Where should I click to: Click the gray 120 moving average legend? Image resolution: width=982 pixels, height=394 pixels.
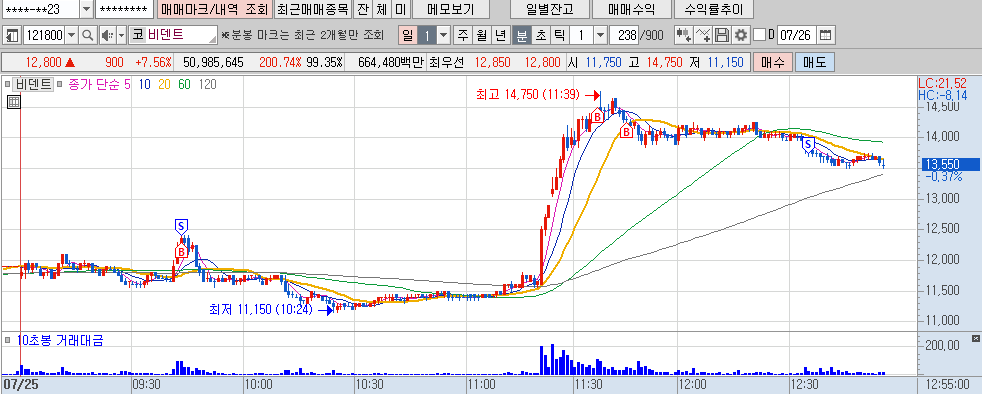click(207, 84)
